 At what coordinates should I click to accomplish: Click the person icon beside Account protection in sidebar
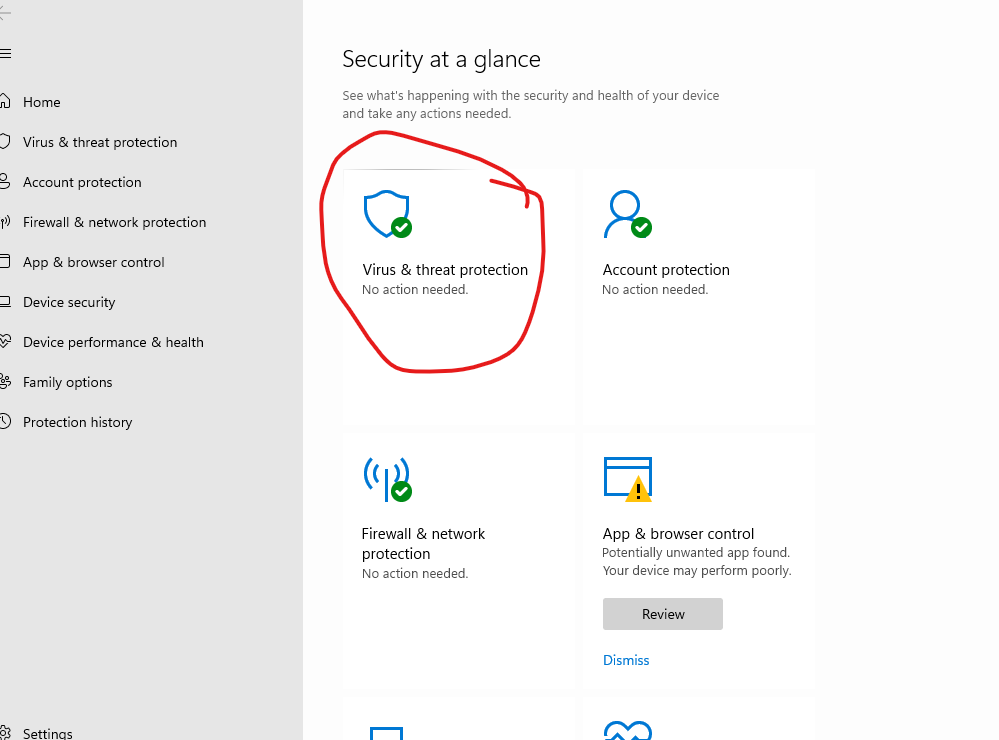(5, 182)
